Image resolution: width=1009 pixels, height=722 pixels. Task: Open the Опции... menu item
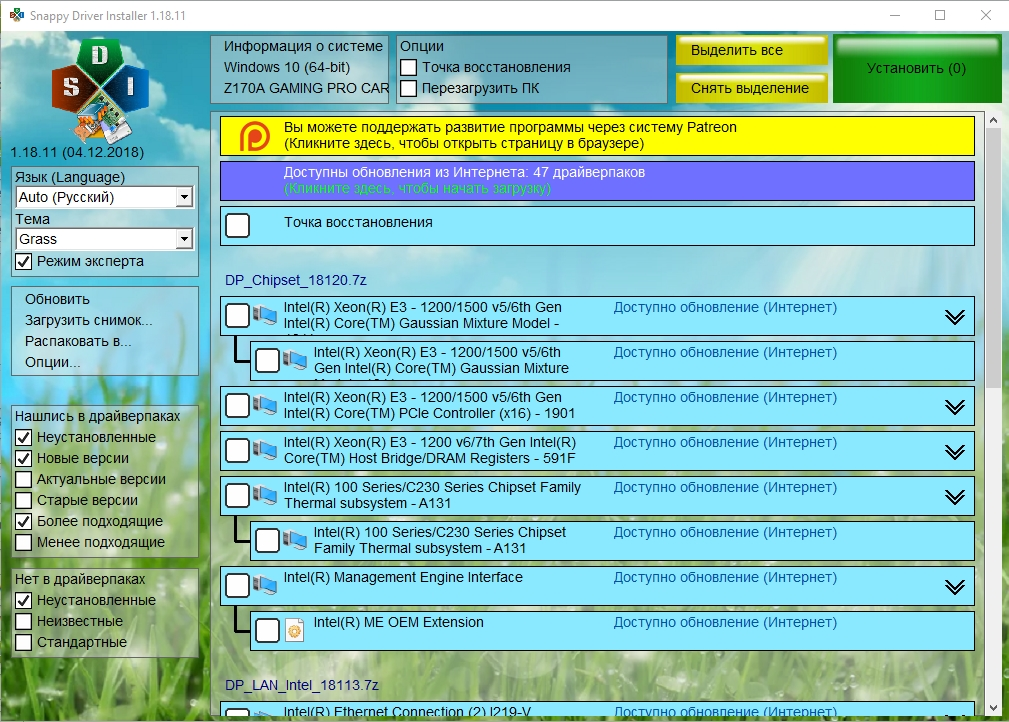tap(53, 362)
